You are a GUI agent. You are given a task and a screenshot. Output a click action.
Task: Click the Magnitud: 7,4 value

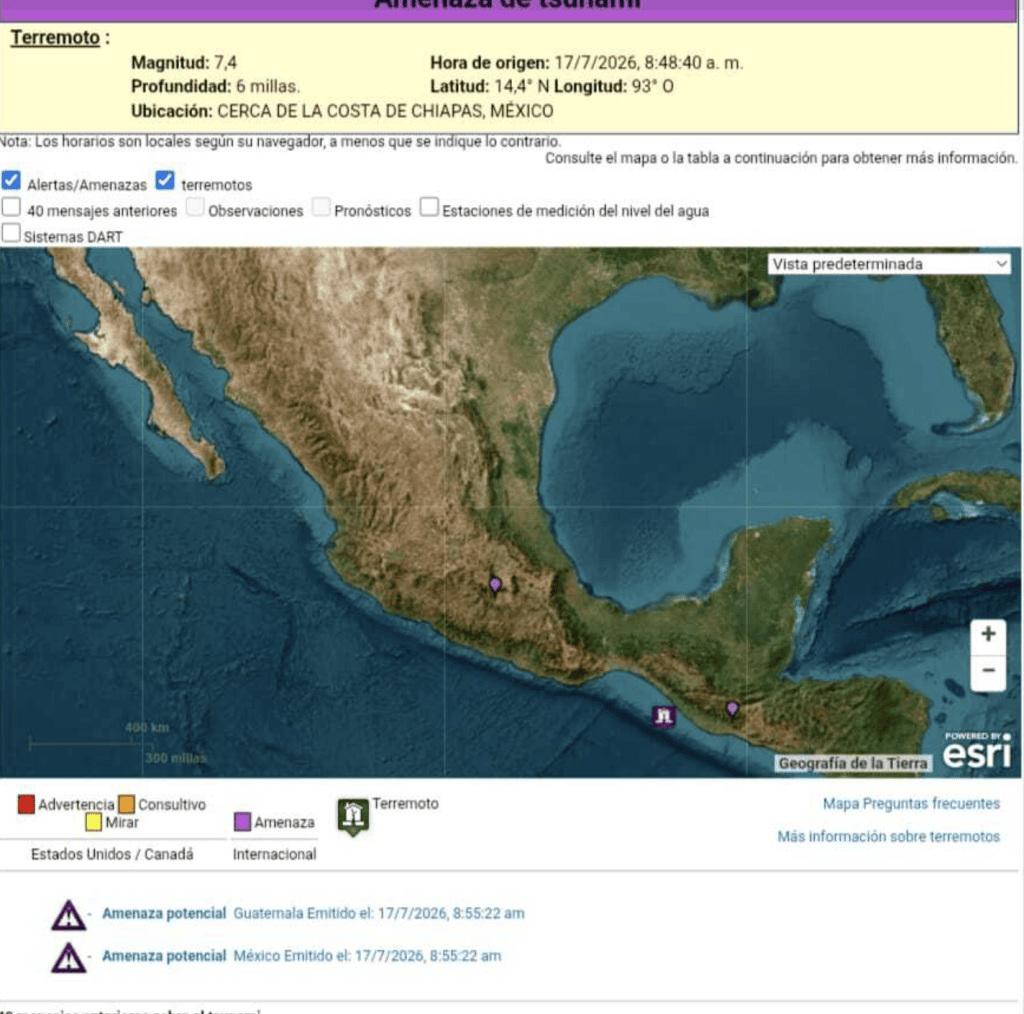184,63
